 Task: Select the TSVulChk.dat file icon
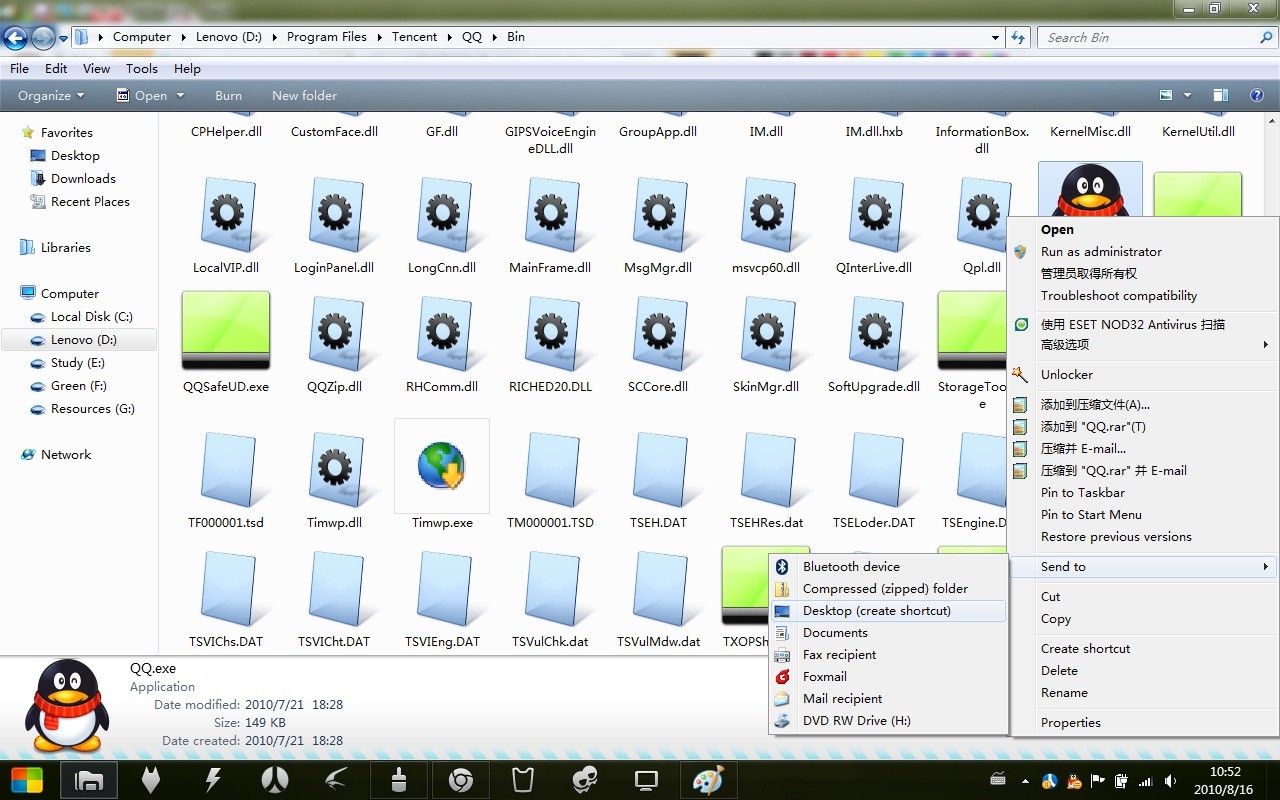coord(550,588)
